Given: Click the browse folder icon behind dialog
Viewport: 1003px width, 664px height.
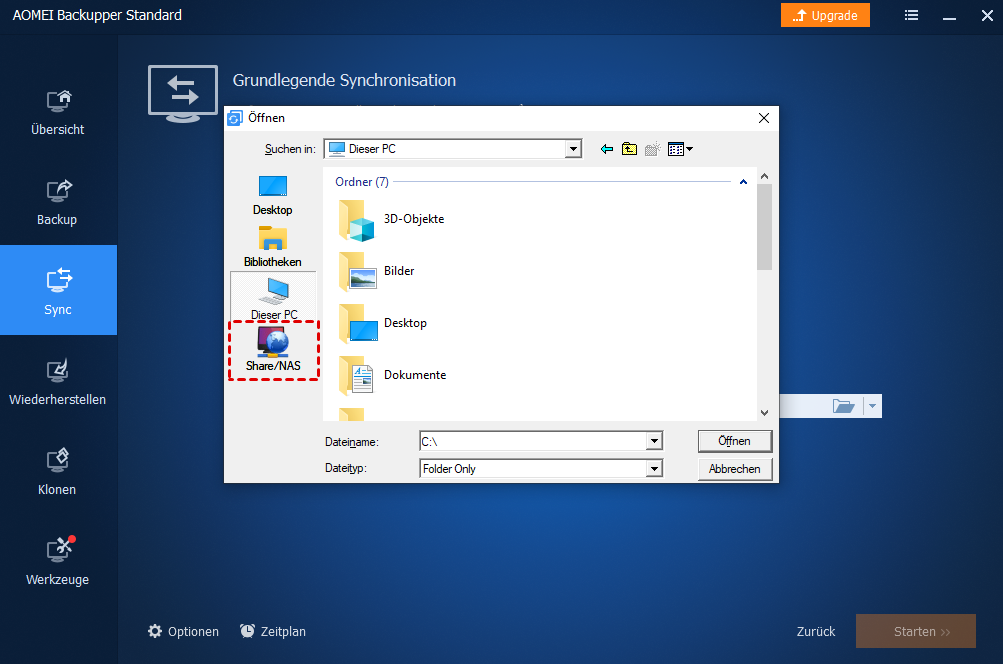Looking at the screenshot, I should [x=844, y=406].
